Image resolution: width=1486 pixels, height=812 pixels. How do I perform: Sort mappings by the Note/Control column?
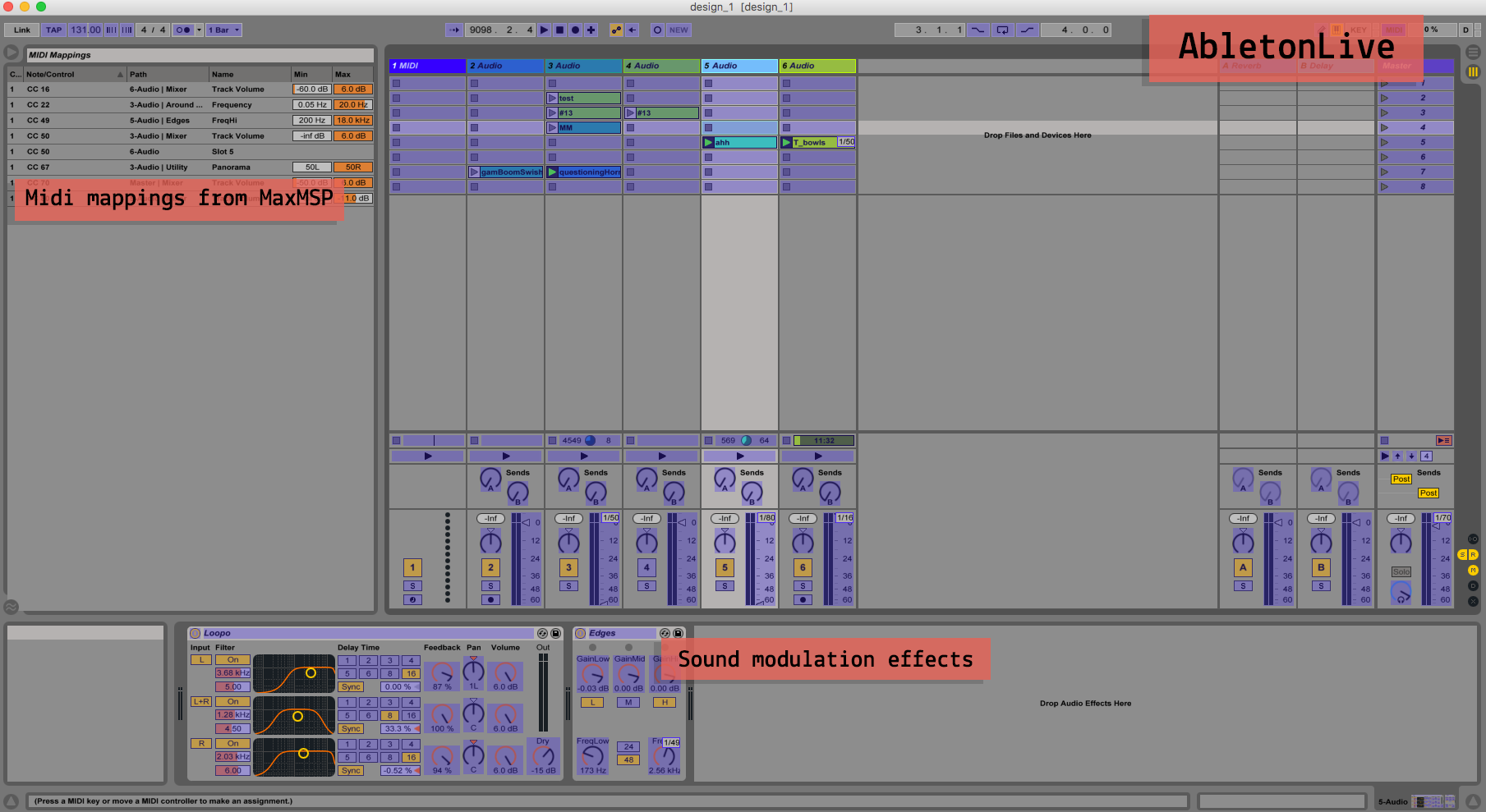click(74, 74)
